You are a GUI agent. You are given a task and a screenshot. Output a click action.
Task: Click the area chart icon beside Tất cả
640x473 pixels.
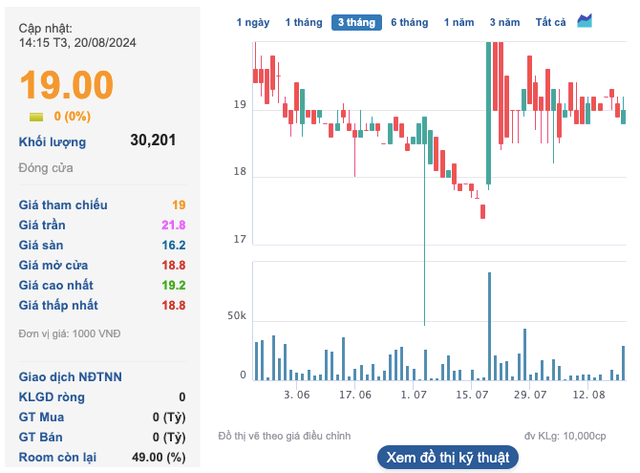point(585,21)
